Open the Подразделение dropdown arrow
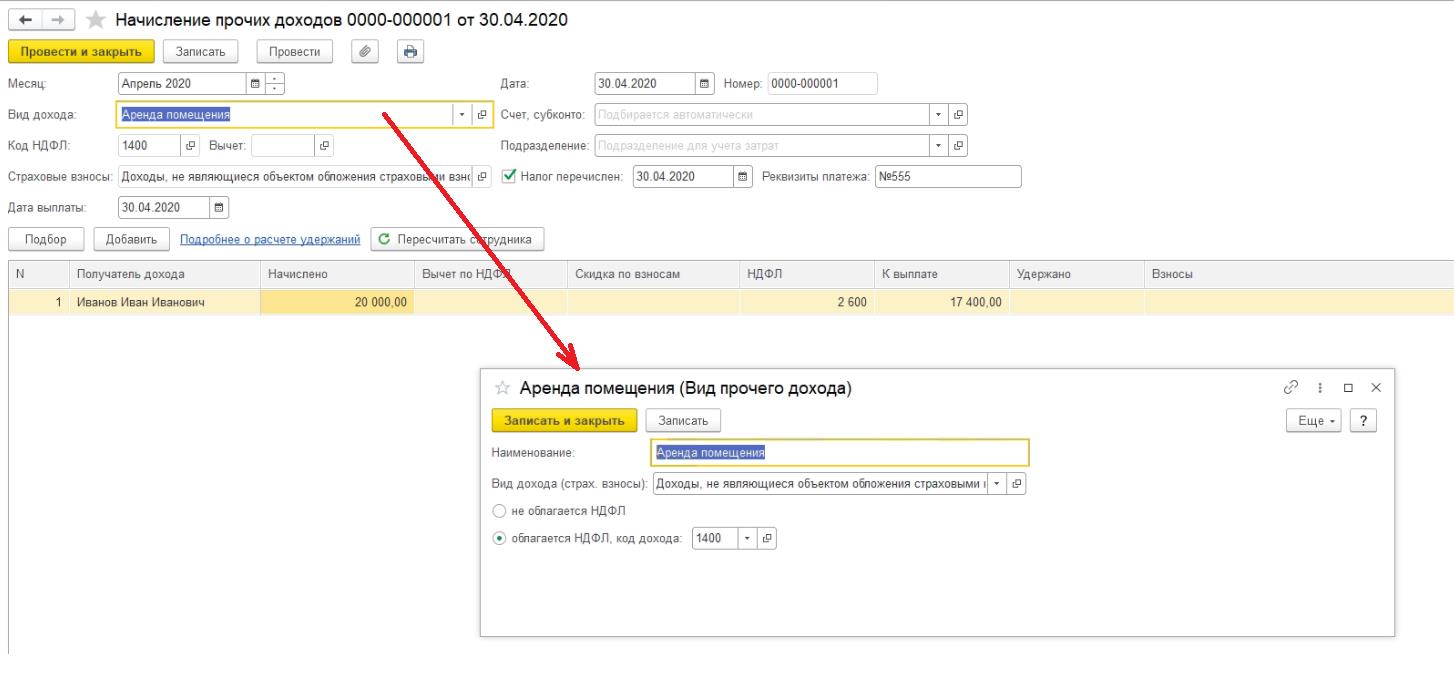This screenshot has width=1454, height=691. (938, 146)
